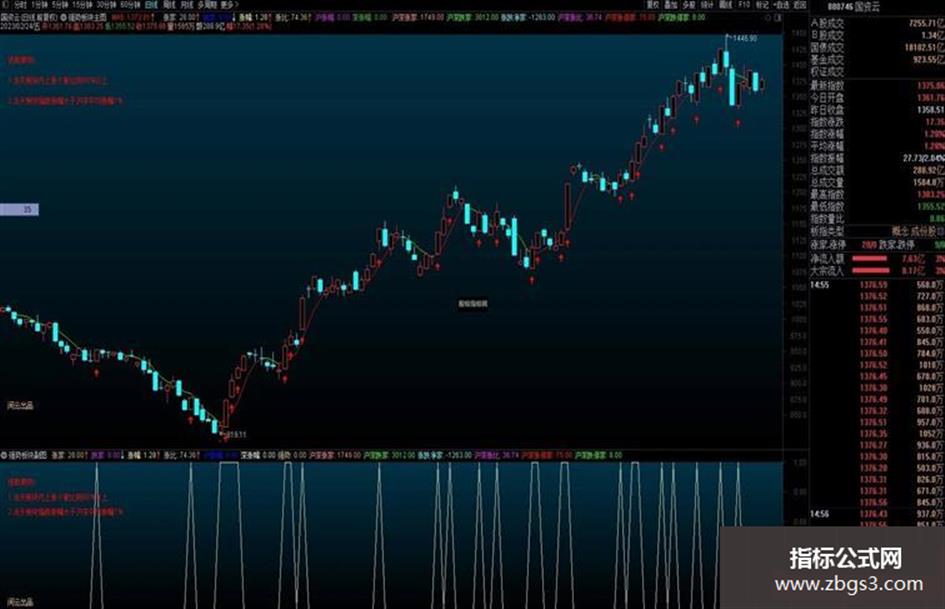This screenshot has height=609, width=945.
Task: Click the 净流入额 red bar
Action: [869, 258]
